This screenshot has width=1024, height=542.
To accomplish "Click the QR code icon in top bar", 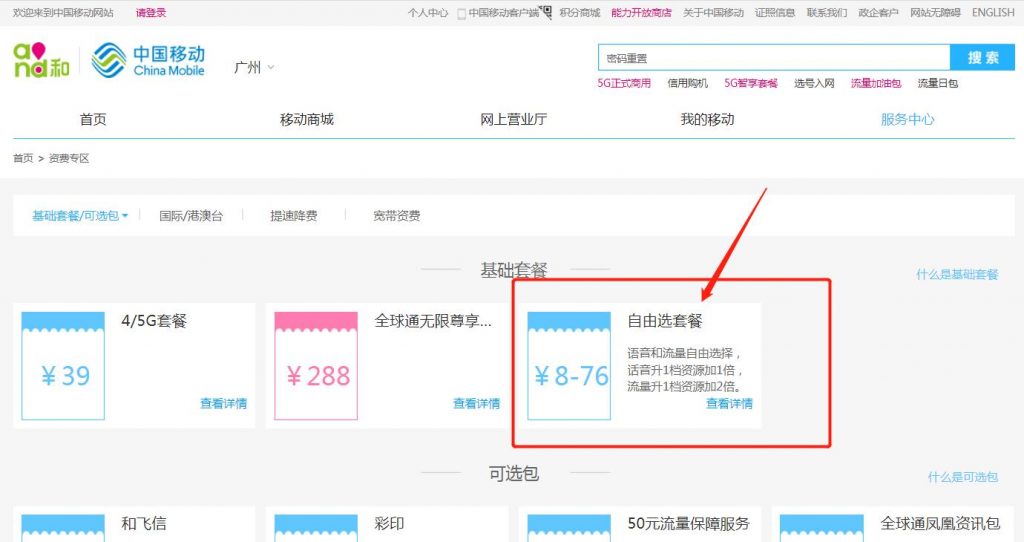I will point(546,12).
